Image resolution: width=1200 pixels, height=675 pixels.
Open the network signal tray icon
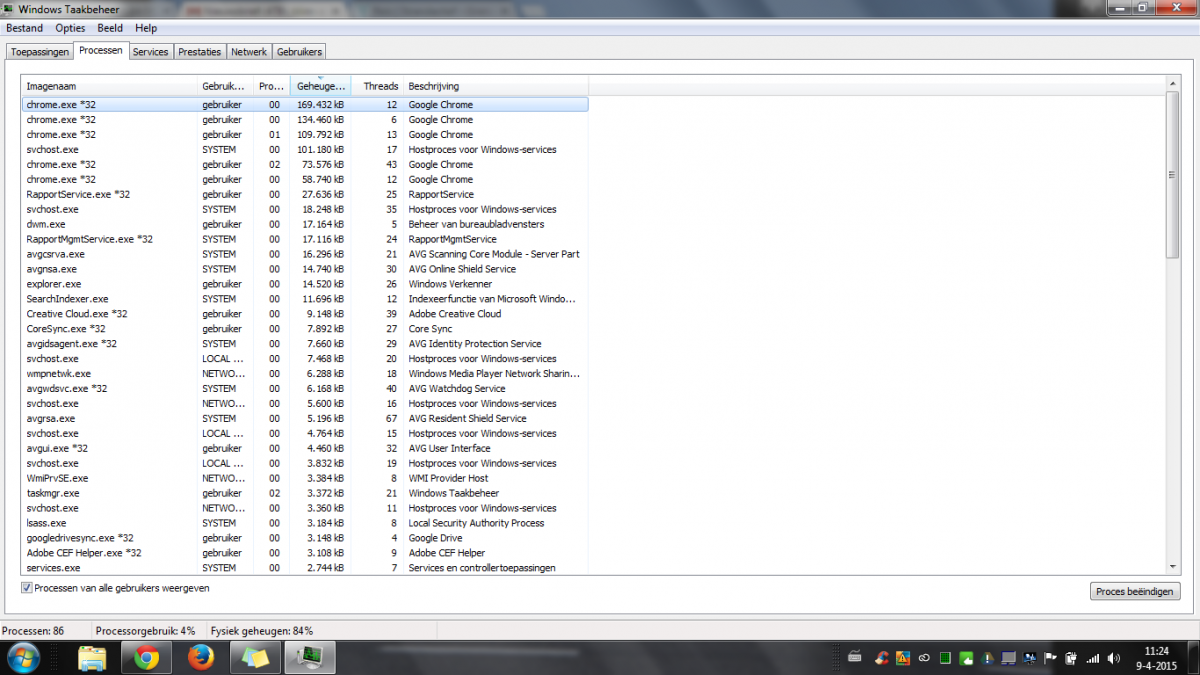pyautogui.click(x=1093, y=657)
